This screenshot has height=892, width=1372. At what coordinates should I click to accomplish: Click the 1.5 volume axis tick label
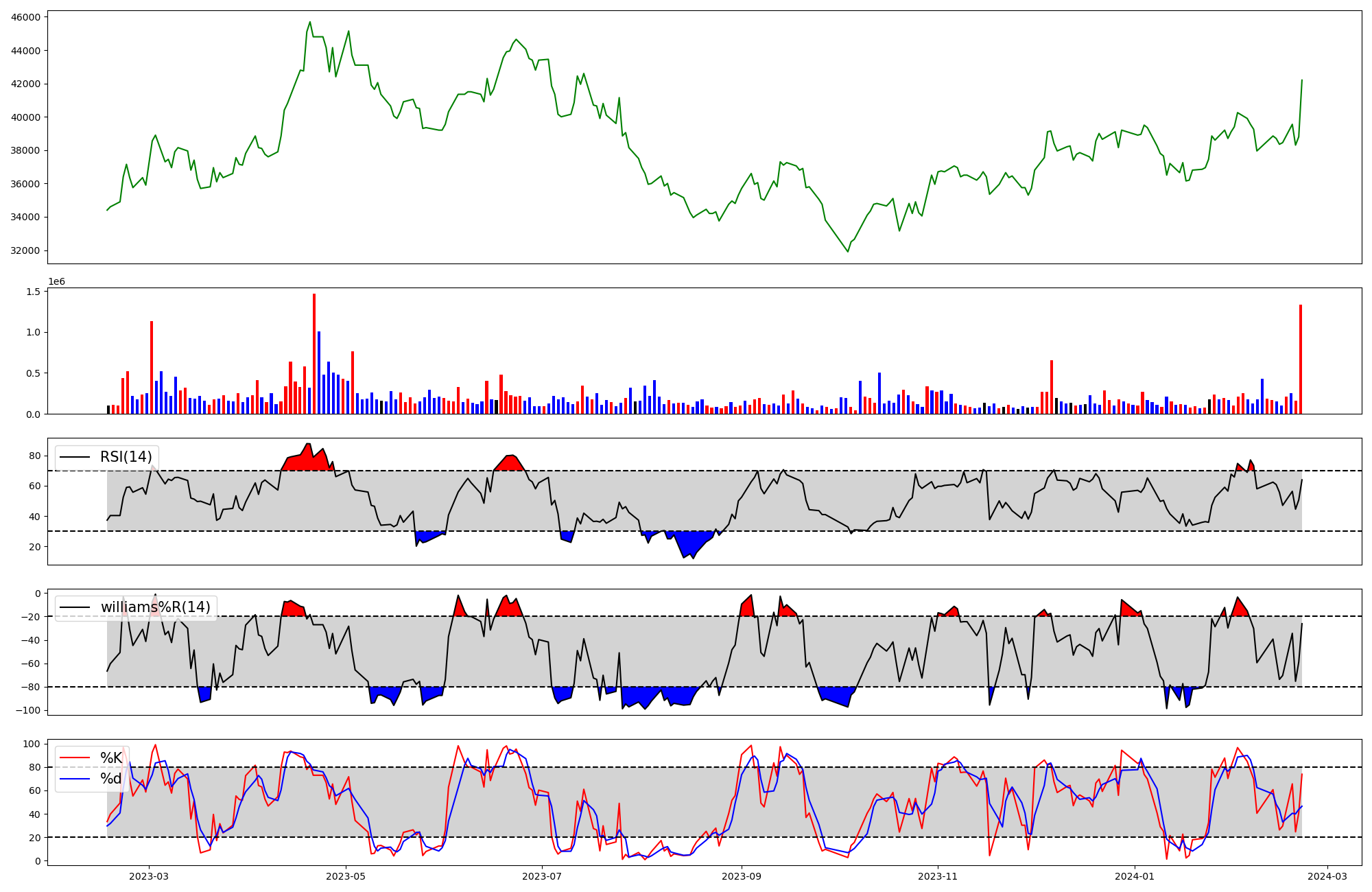(x=33, y=292)
